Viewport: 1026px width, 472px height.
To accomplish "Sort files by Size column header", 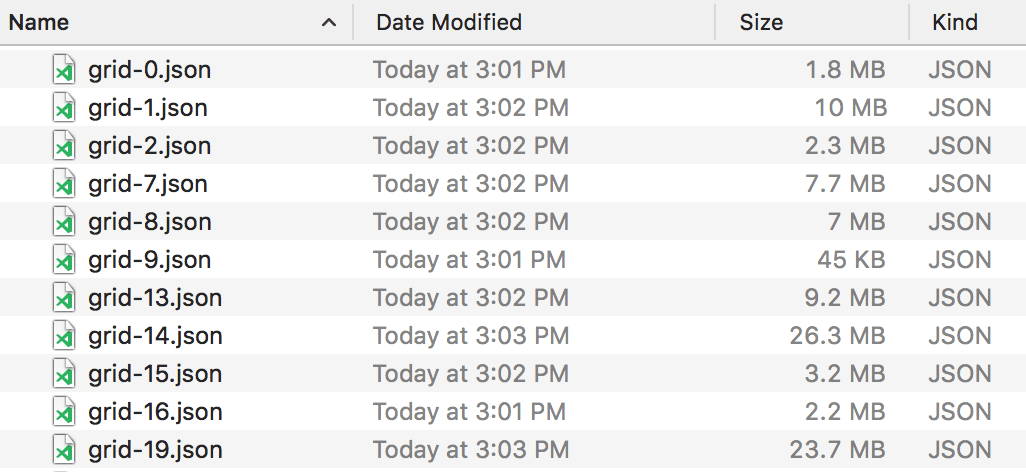I will pos(761,22).
